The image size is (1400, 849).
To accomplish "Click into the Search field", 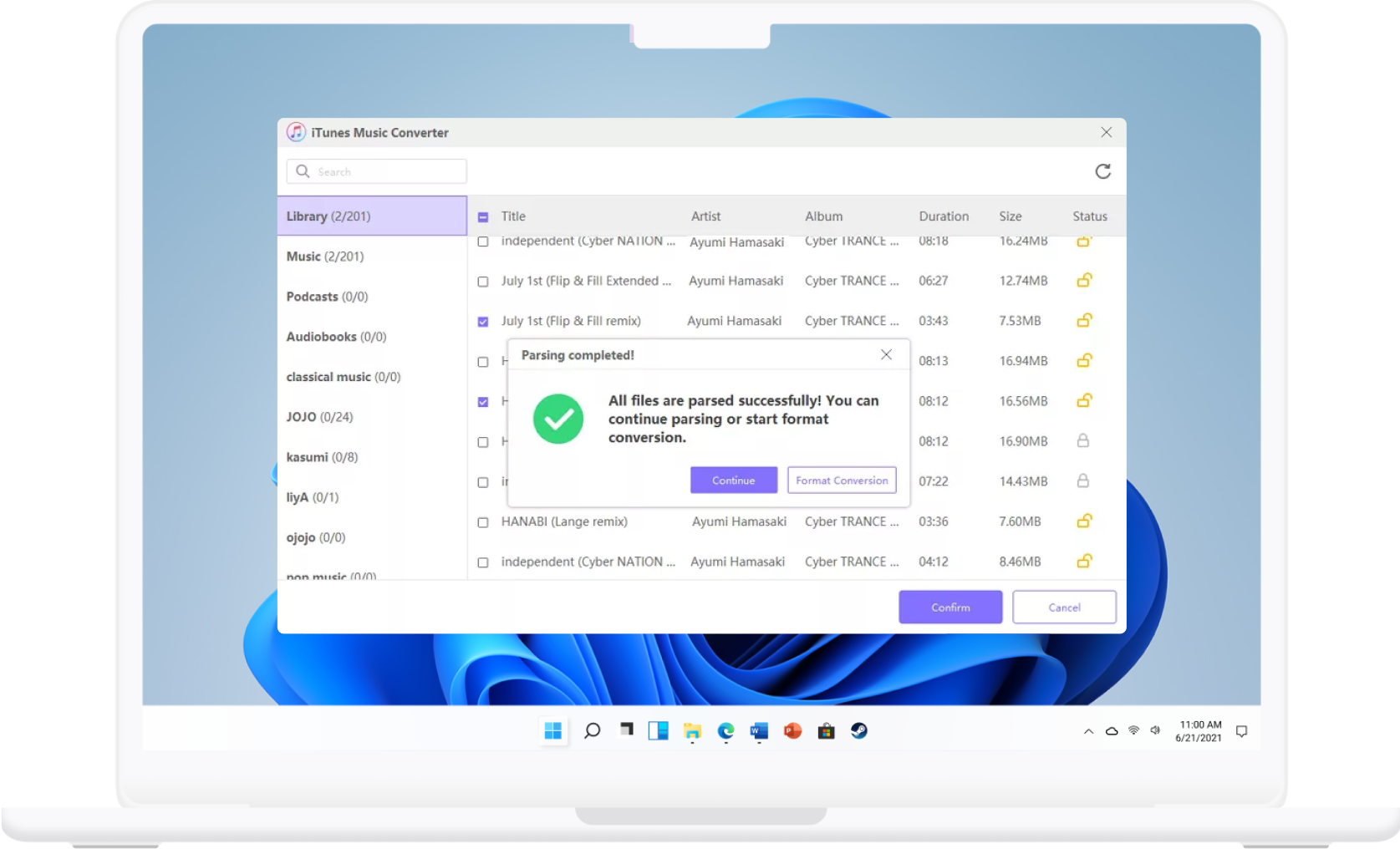I will (376, 171).
